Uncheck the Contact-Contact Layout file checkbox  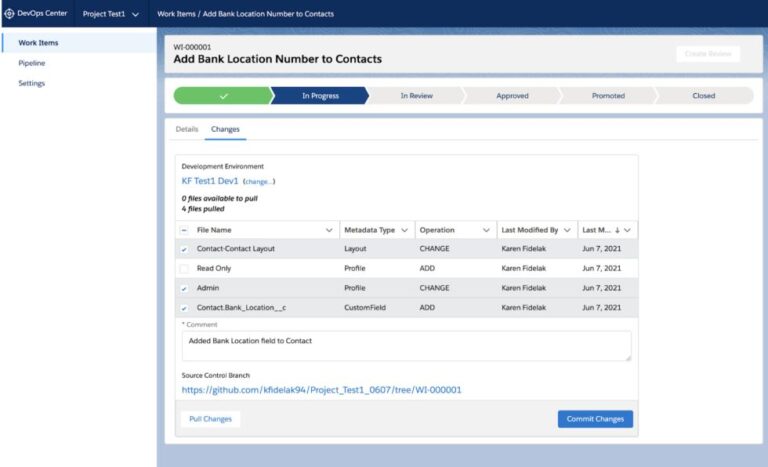click(184, 249)
